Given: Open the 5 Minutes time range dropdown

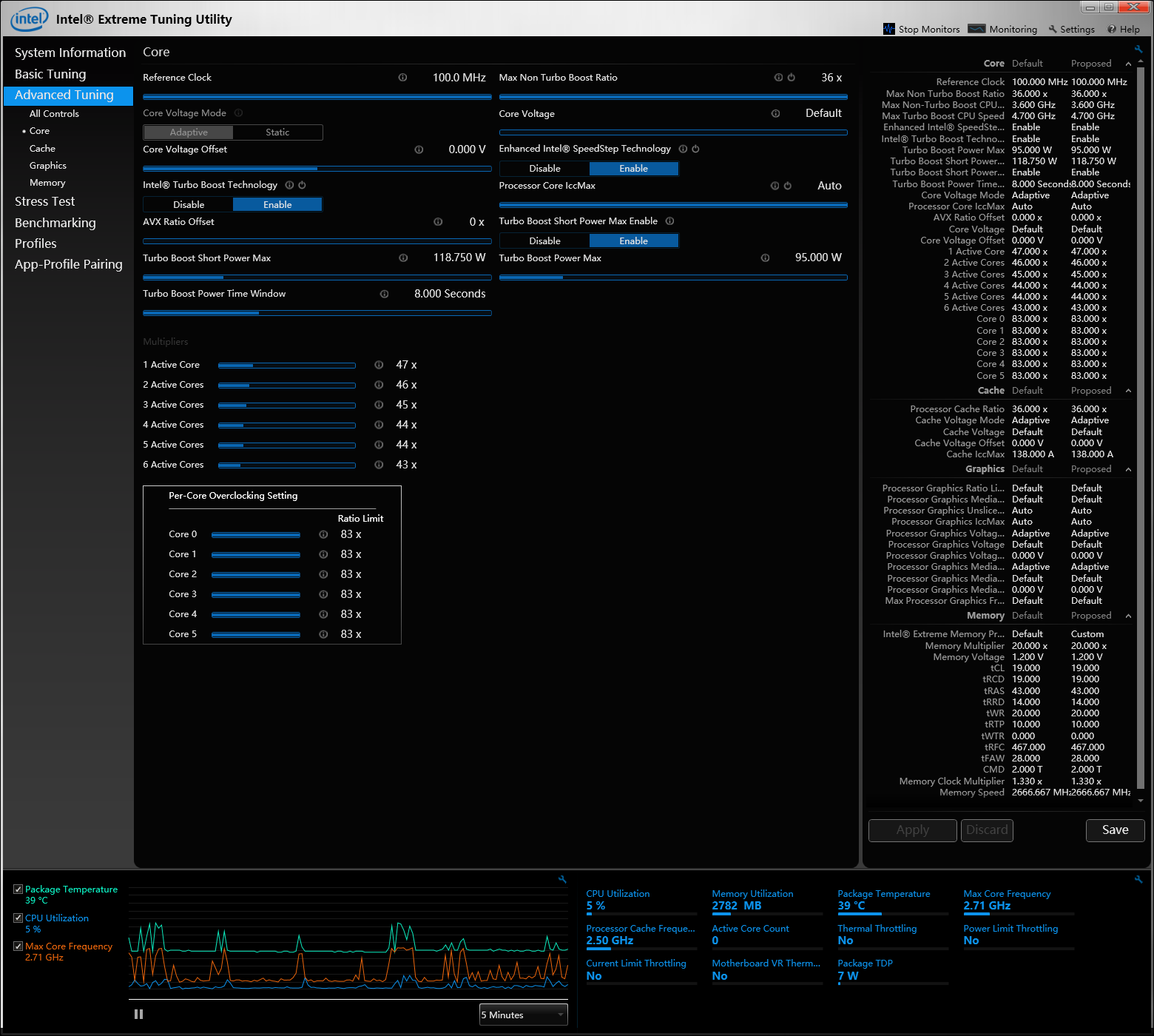Looking at the screenshot, I should point(524,1015).
